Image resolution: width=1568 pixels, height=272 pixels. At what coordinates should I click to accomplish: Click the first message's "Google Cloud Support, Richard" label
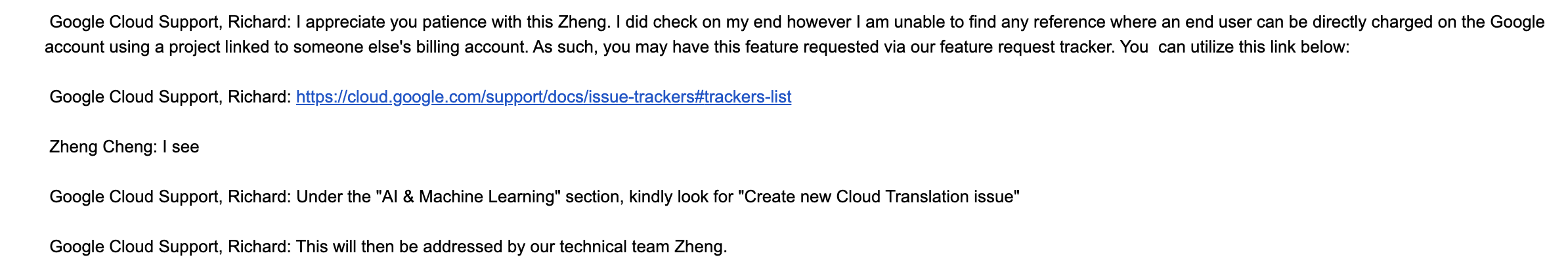point(169,22)
